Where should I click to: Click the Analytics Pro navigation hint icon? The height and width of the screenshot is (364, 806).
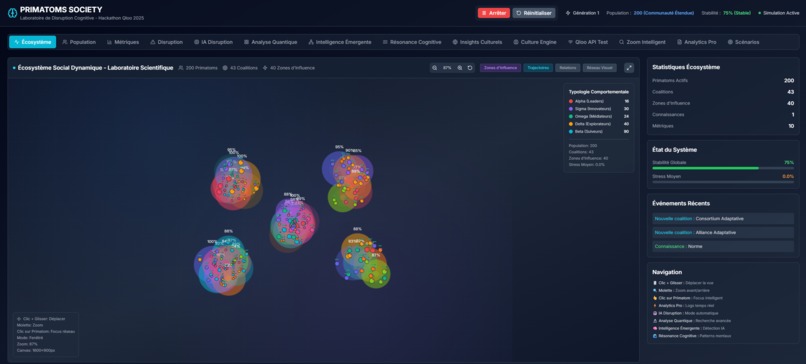tap(654, 305)
